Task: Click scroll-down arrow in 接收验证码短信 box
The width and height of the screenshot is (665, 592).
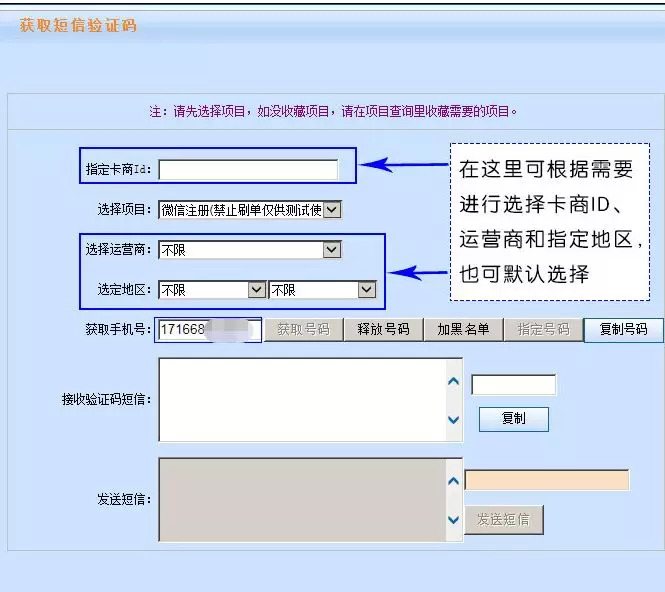Action: pyautogui.click(x=454, y=419)
